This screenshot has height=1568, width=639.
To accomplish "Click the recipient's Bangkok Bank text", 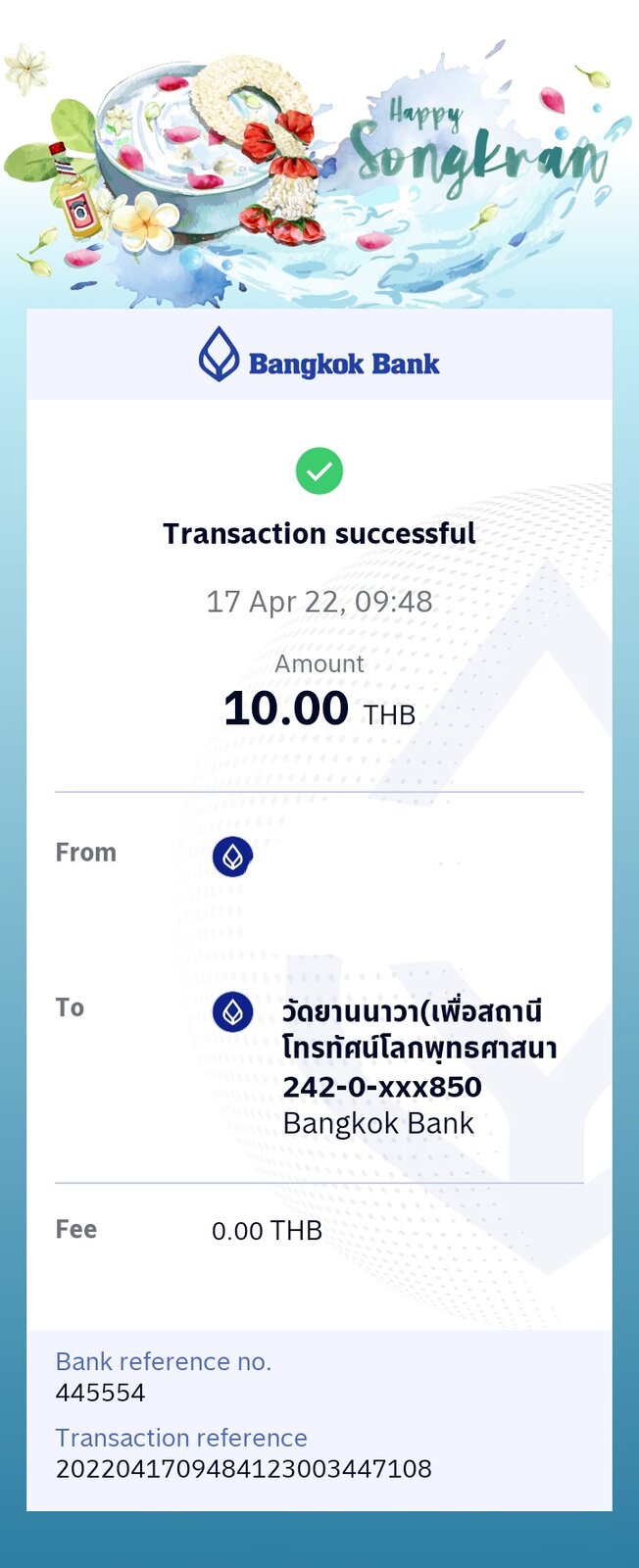I will coord(378,1124).
